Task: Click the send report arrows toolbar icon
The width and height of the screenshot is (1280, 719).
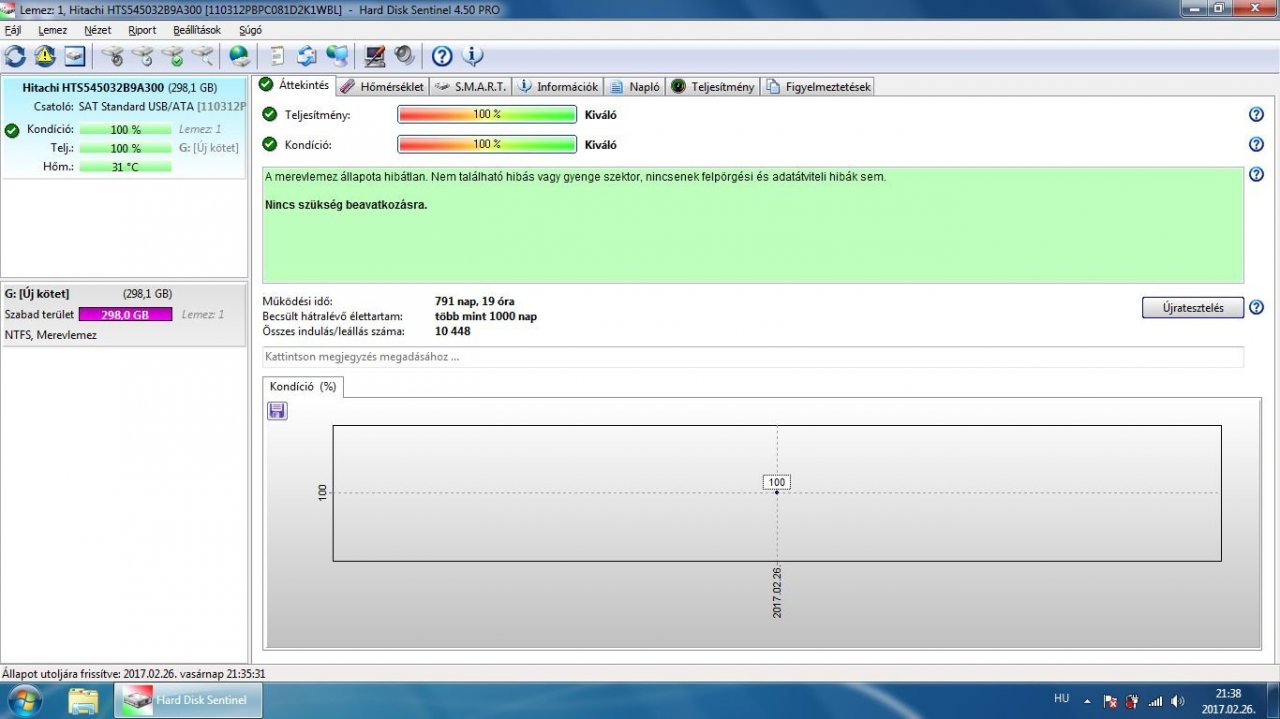Action: pyautogui.click(x=307, y=56)
